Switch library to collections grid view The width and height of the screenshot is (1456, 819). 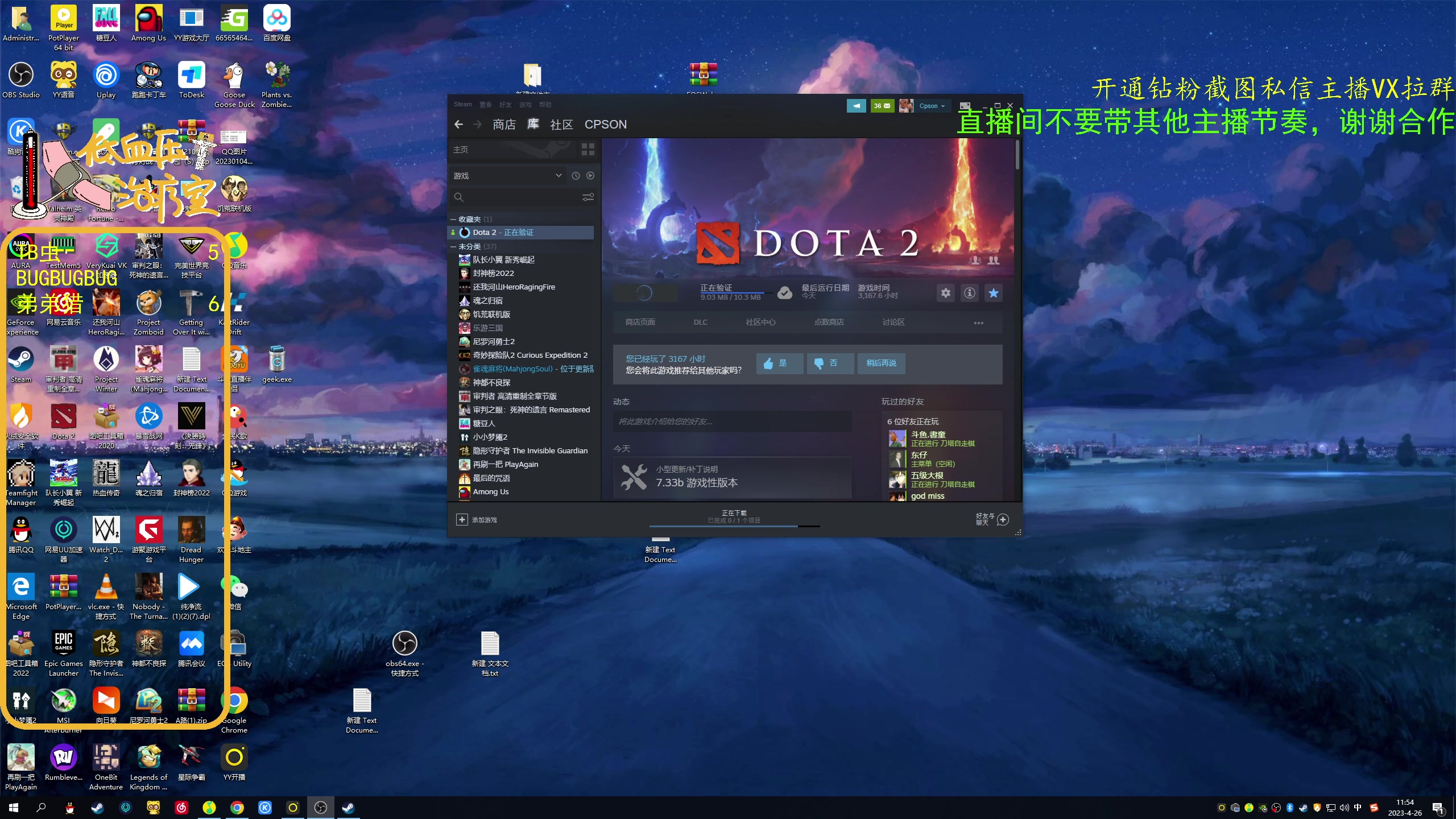[x=588, y=150]
